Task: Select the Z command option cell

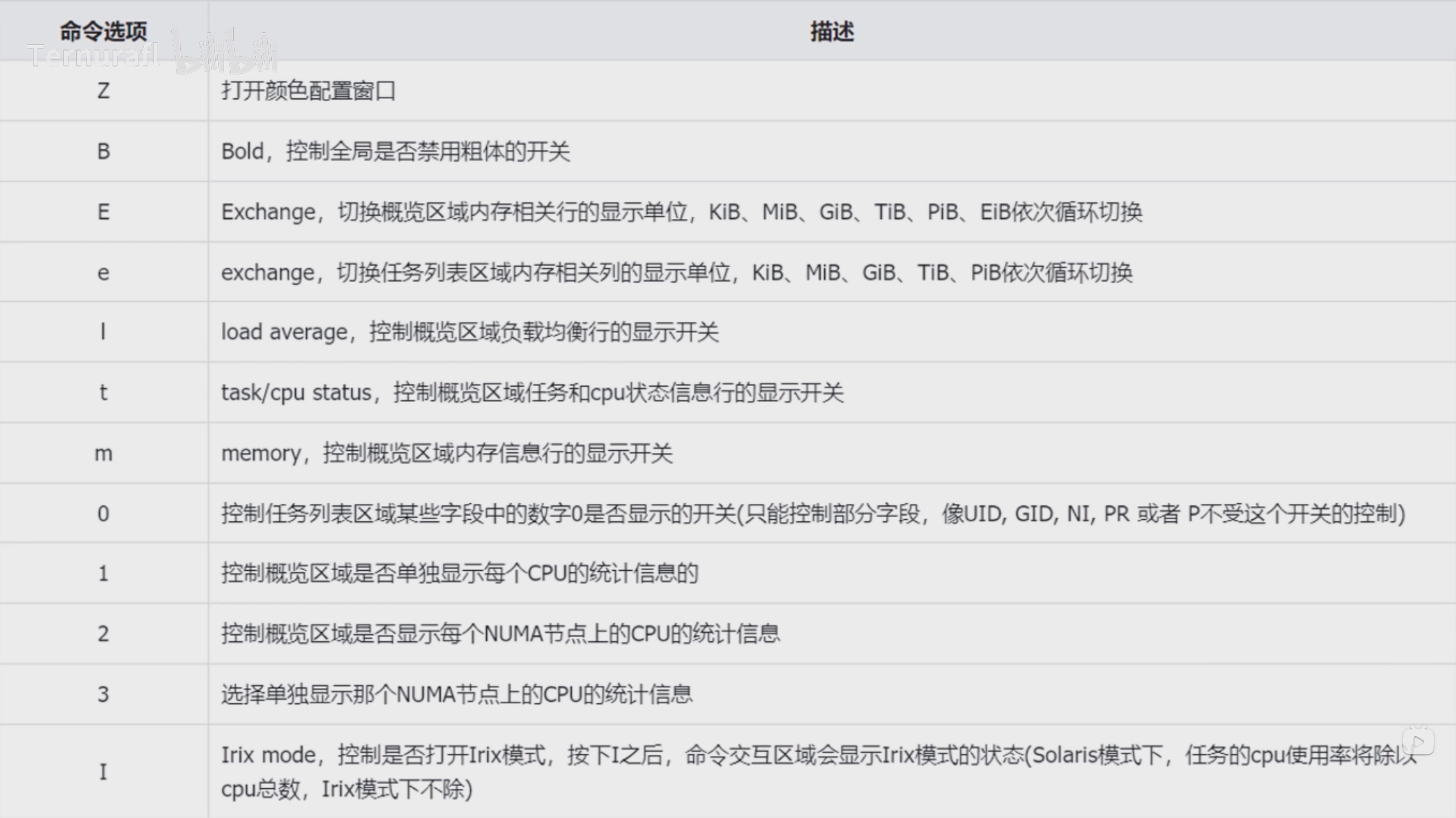Action: [104, 91]
